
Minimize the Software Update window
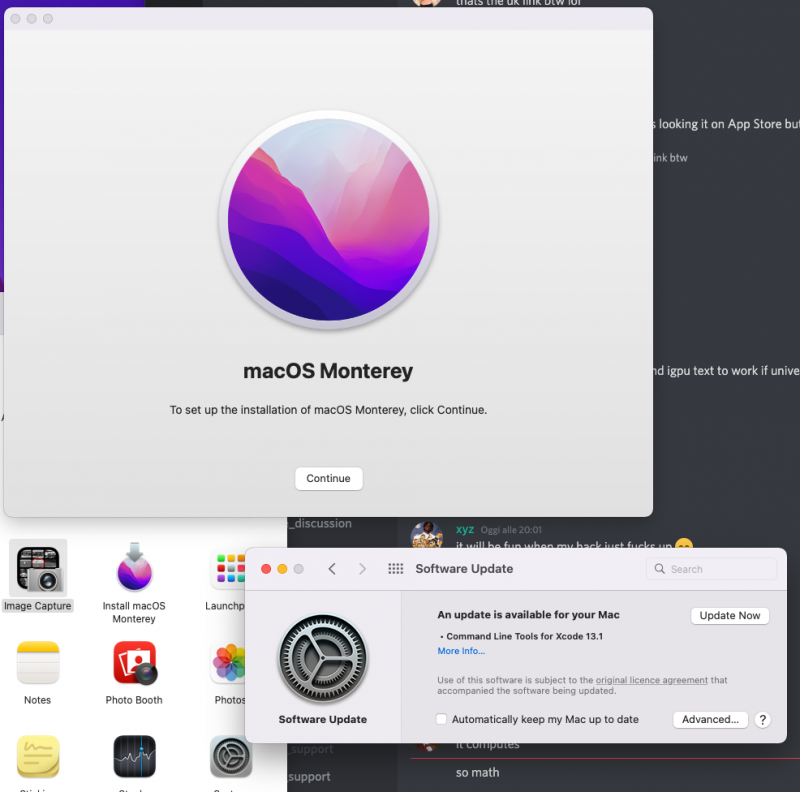[x=282, y=568]
